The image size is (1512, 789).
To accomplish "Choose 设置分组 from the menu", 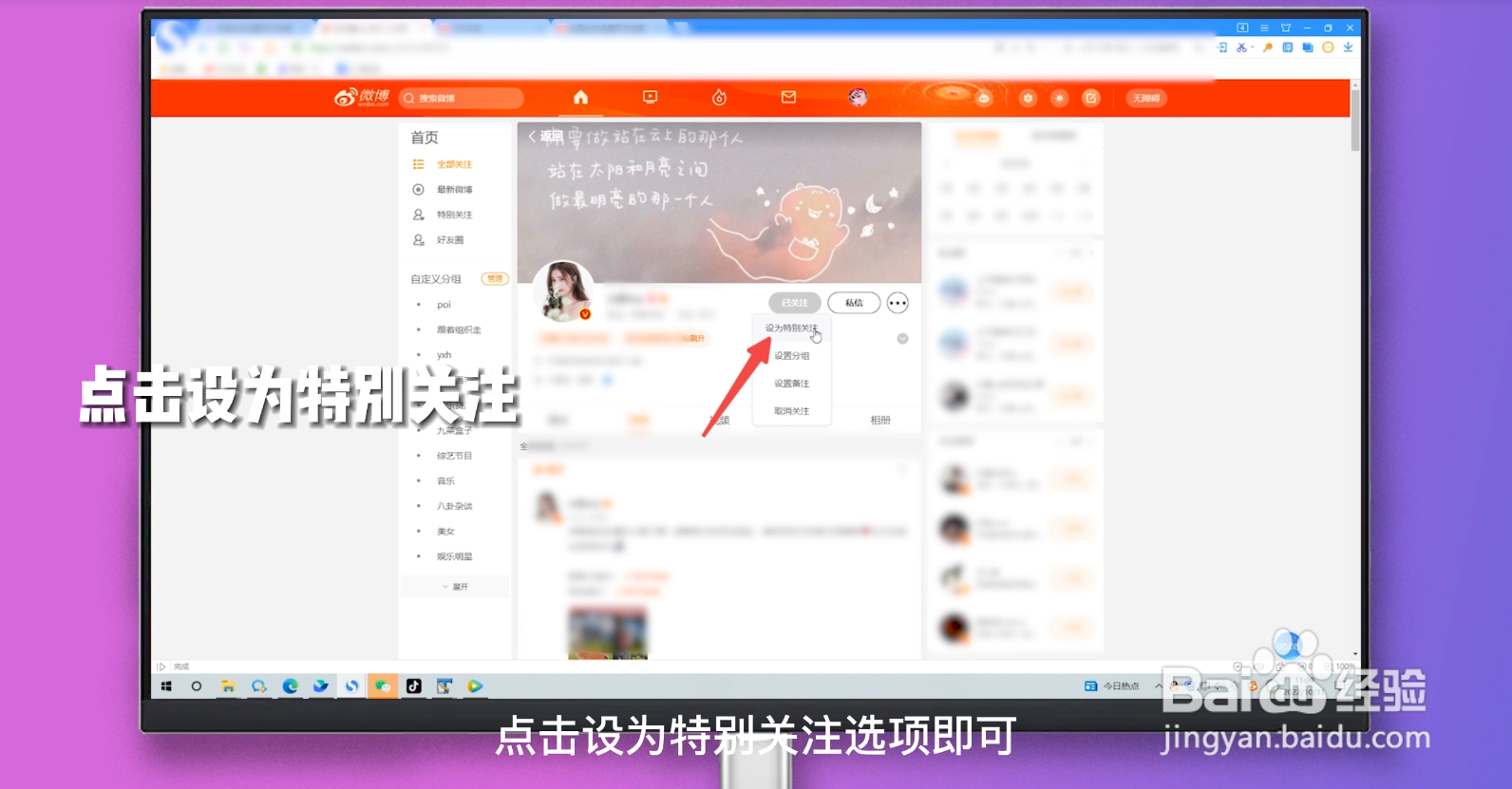I will [791, 356].
